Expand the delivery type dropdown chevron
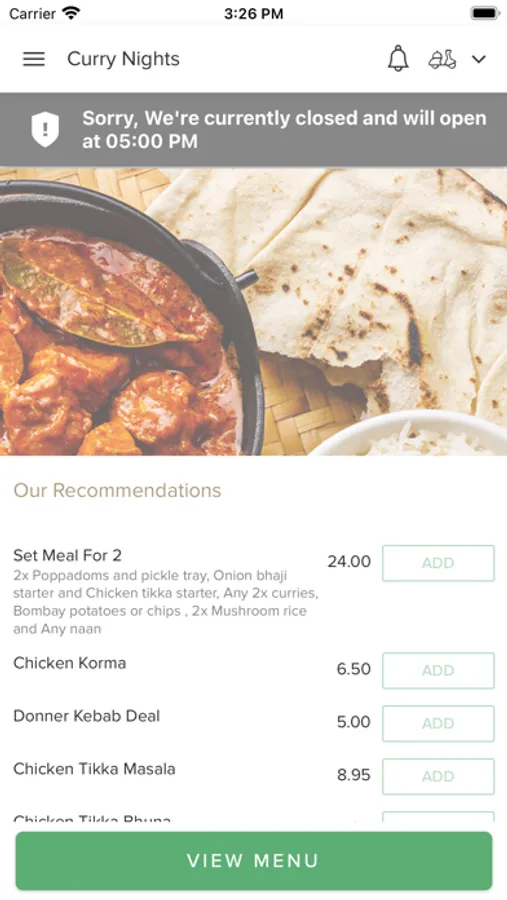Viewport: 507px width, 900px height. (479, 59)
